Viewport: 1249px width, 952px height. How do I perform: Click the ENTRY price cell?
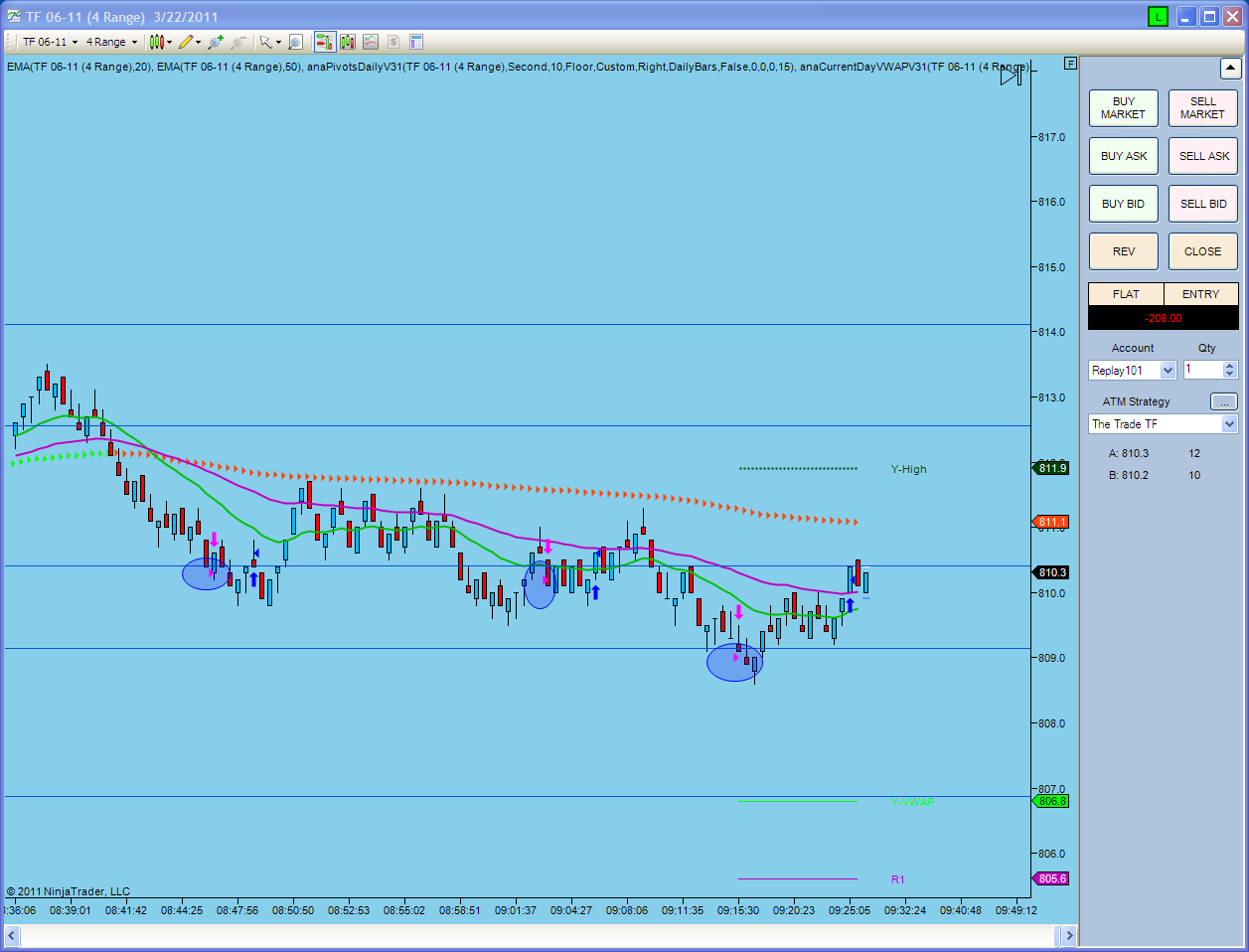[1200, 294]
